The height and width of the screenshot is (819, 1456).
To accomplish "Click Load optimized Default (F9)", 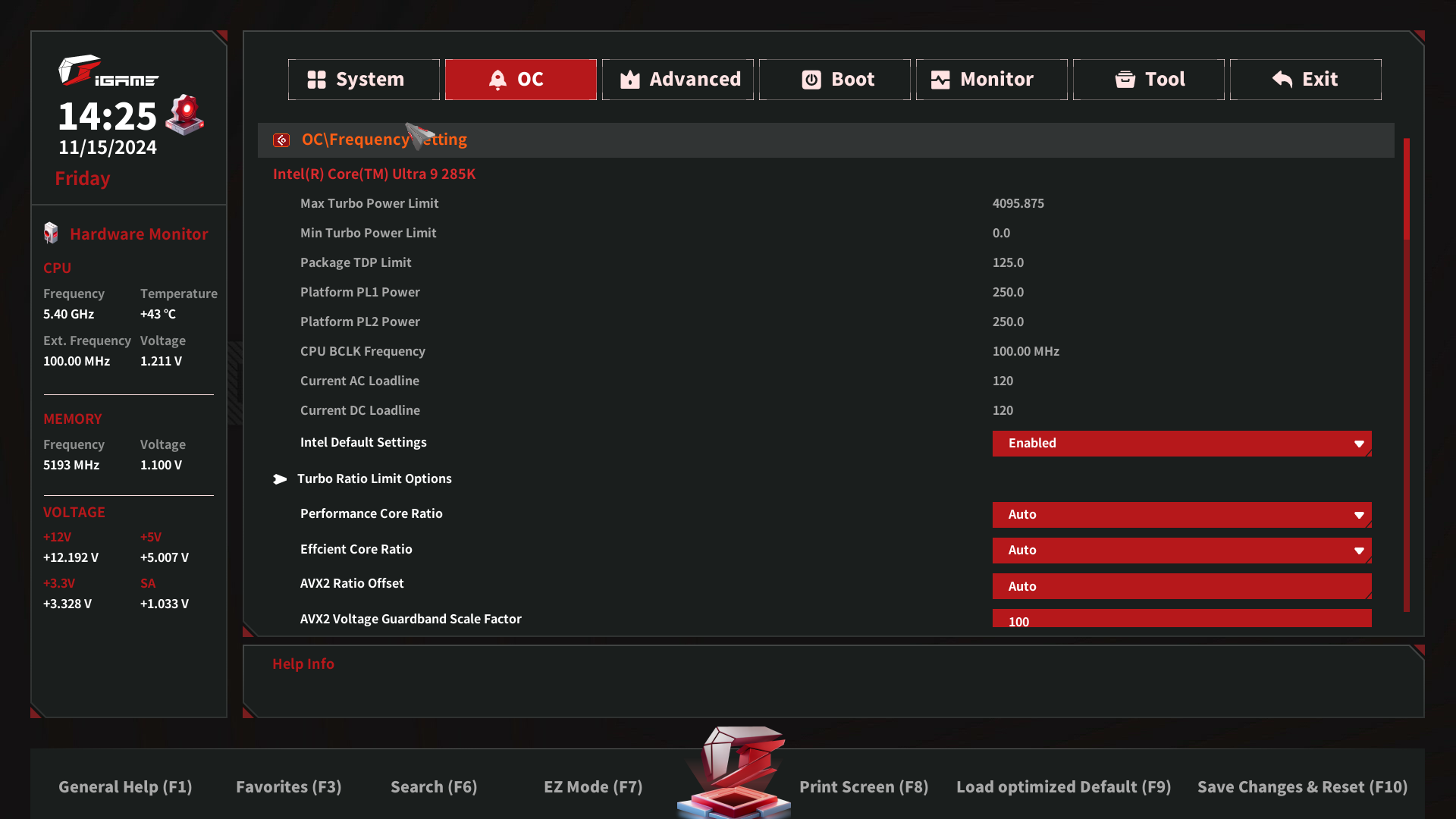I will (1062, 787).
